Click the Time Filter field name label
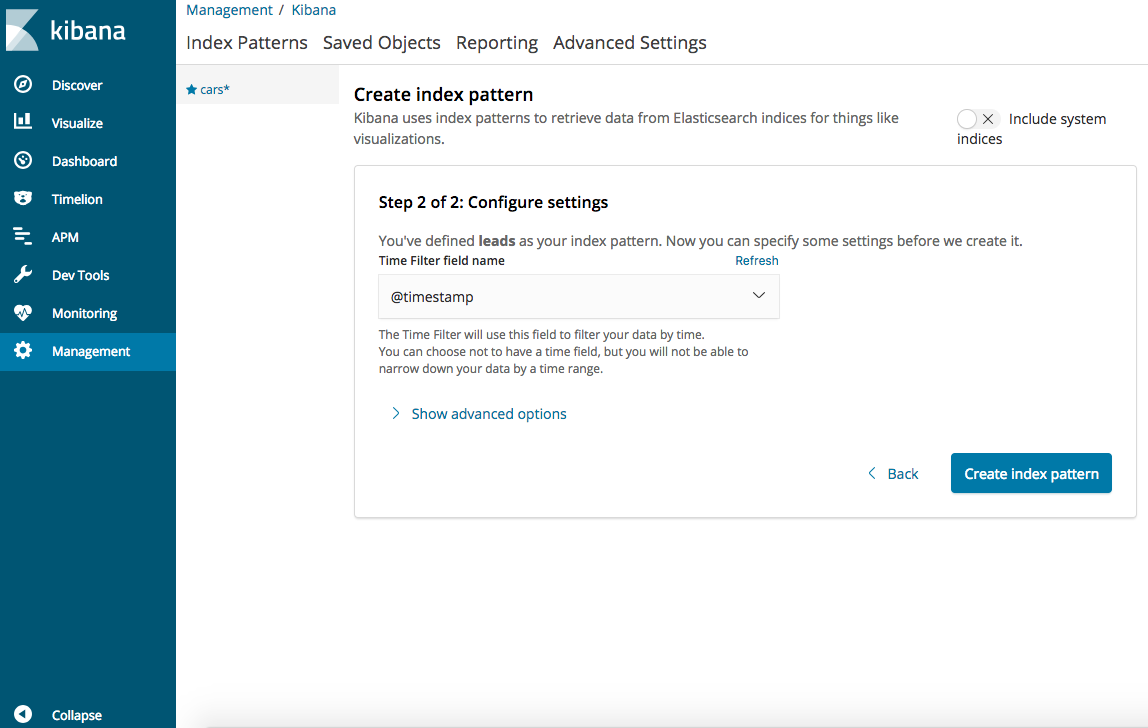The width and height of the screenshot is (1148, 728). click(441, 261)
